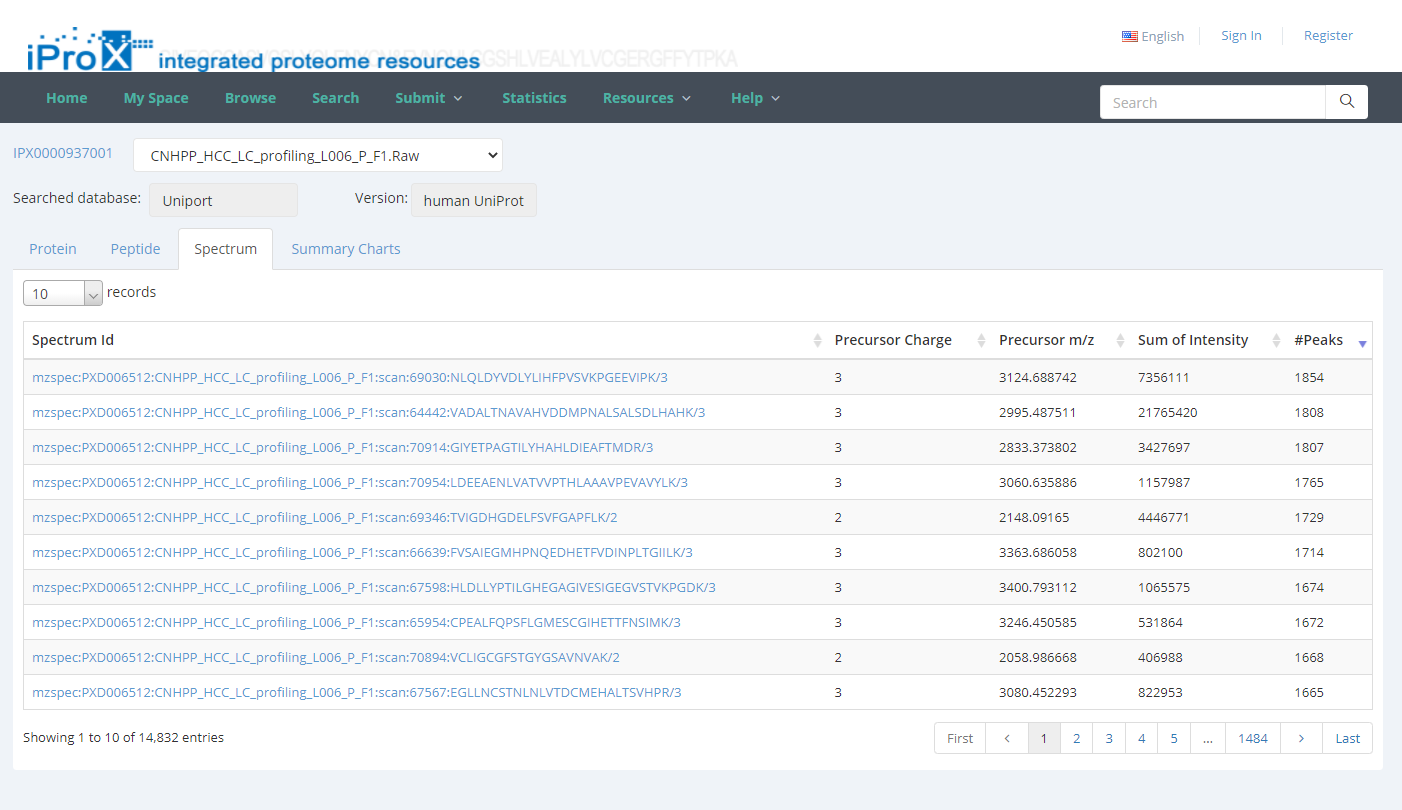The width and height of the screenshot is (1402, 810).
Task: Click the Register link
Action: click(x=1328, y=36)
